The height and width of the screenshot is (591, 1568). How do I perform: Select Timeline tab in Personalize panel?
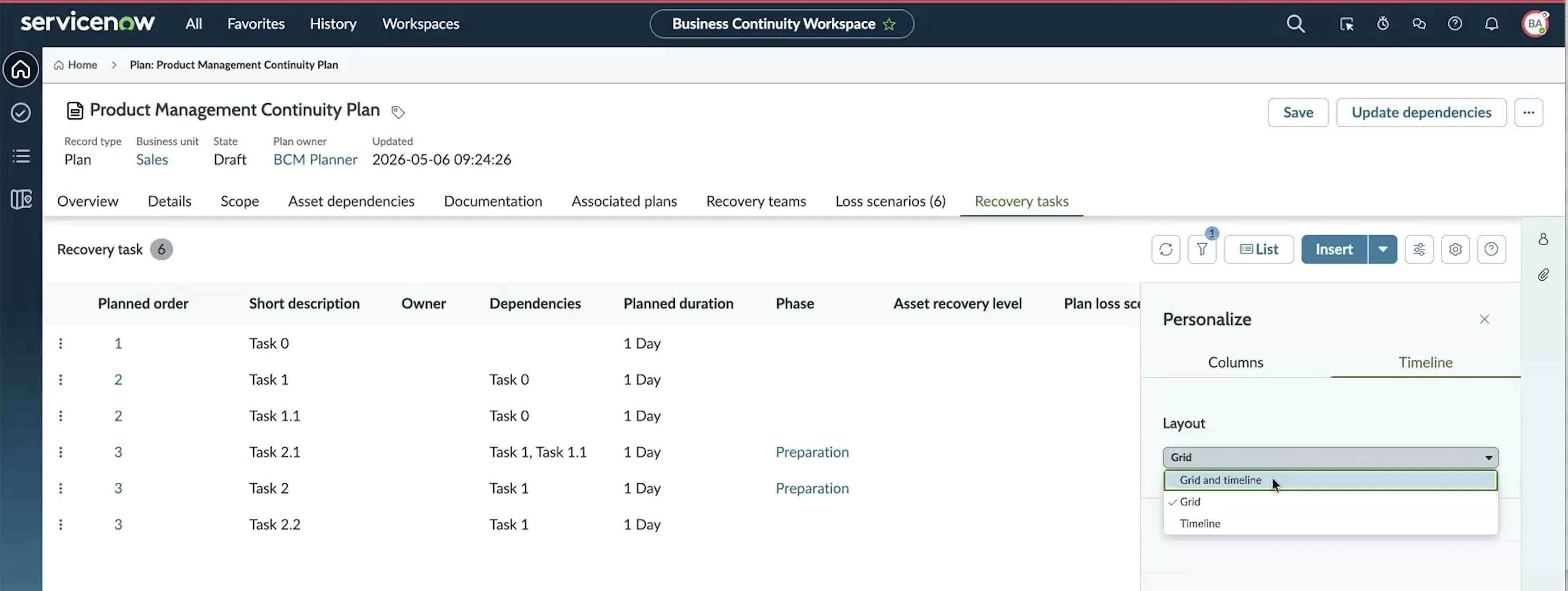(x=1425, y=363)
